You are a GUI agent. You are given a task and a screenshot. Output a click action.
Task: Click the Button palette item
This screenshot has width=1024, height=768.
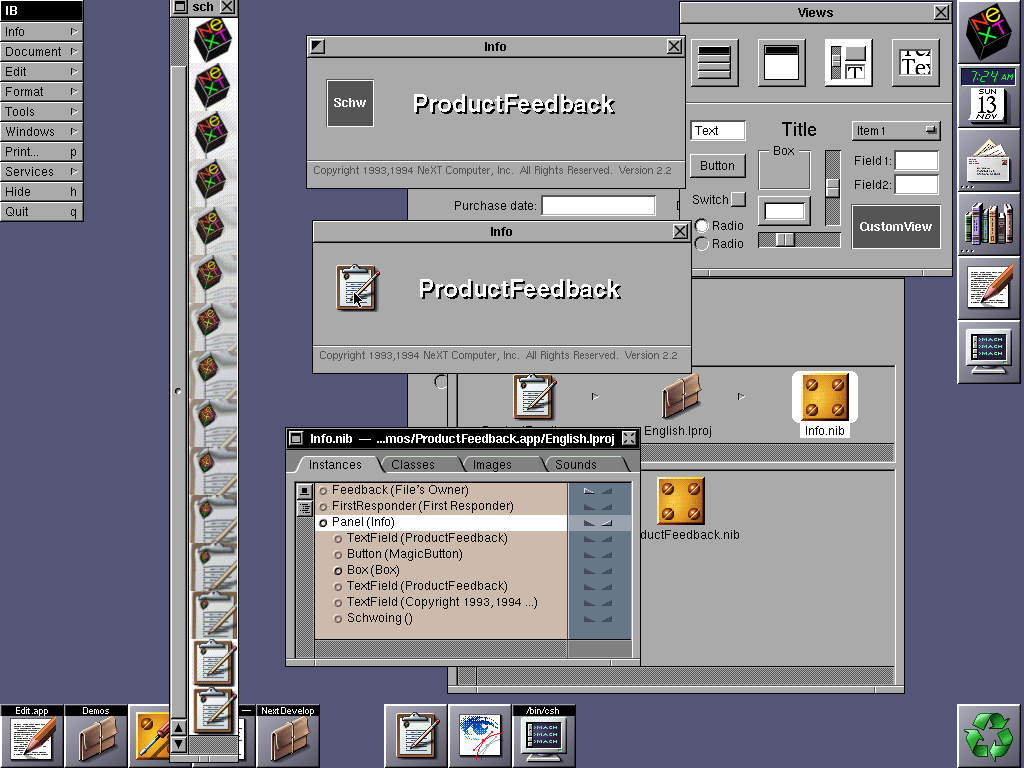[x=717, y=166]
